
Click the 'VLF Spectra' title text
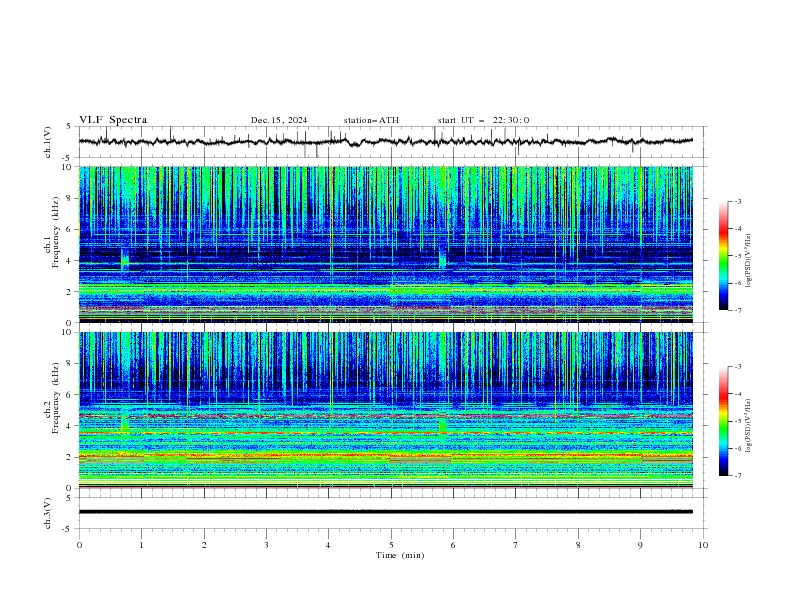(x=113, y=120)
